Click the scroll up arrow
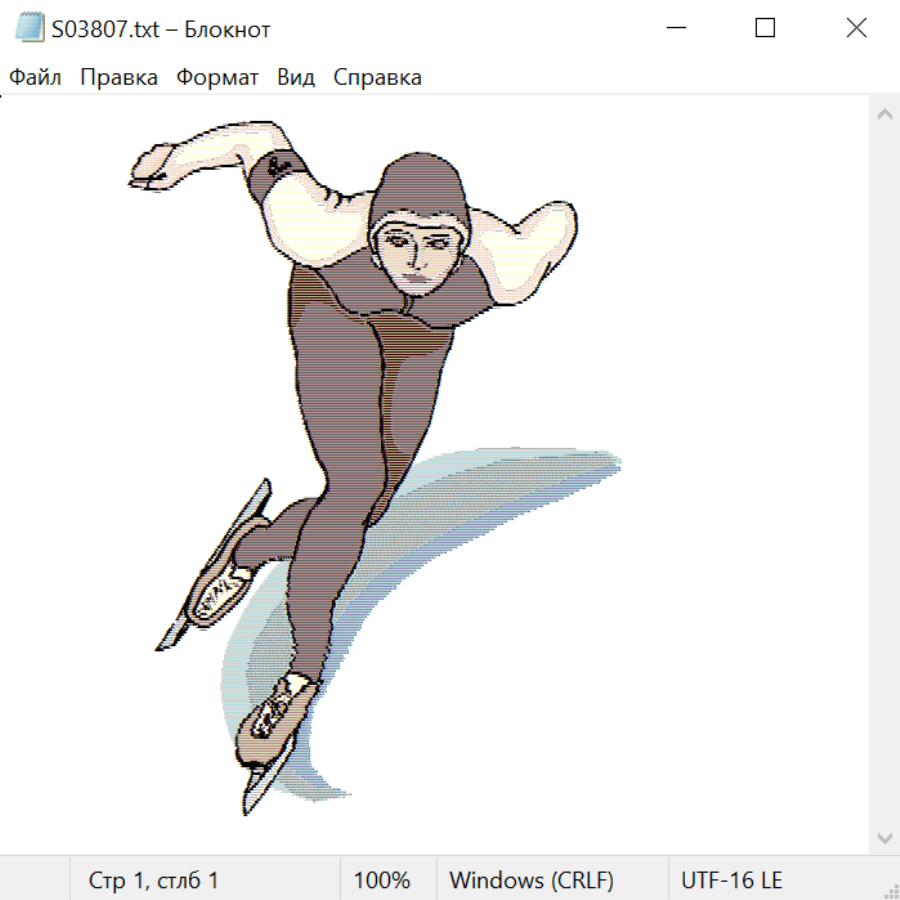This screenshot has width=900, height=900. pyautogui.click(x=884, y=114)
